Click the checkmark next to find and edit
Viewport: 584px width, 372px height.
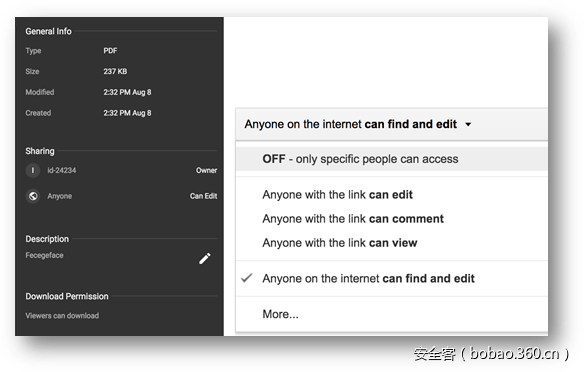(247, 278)
